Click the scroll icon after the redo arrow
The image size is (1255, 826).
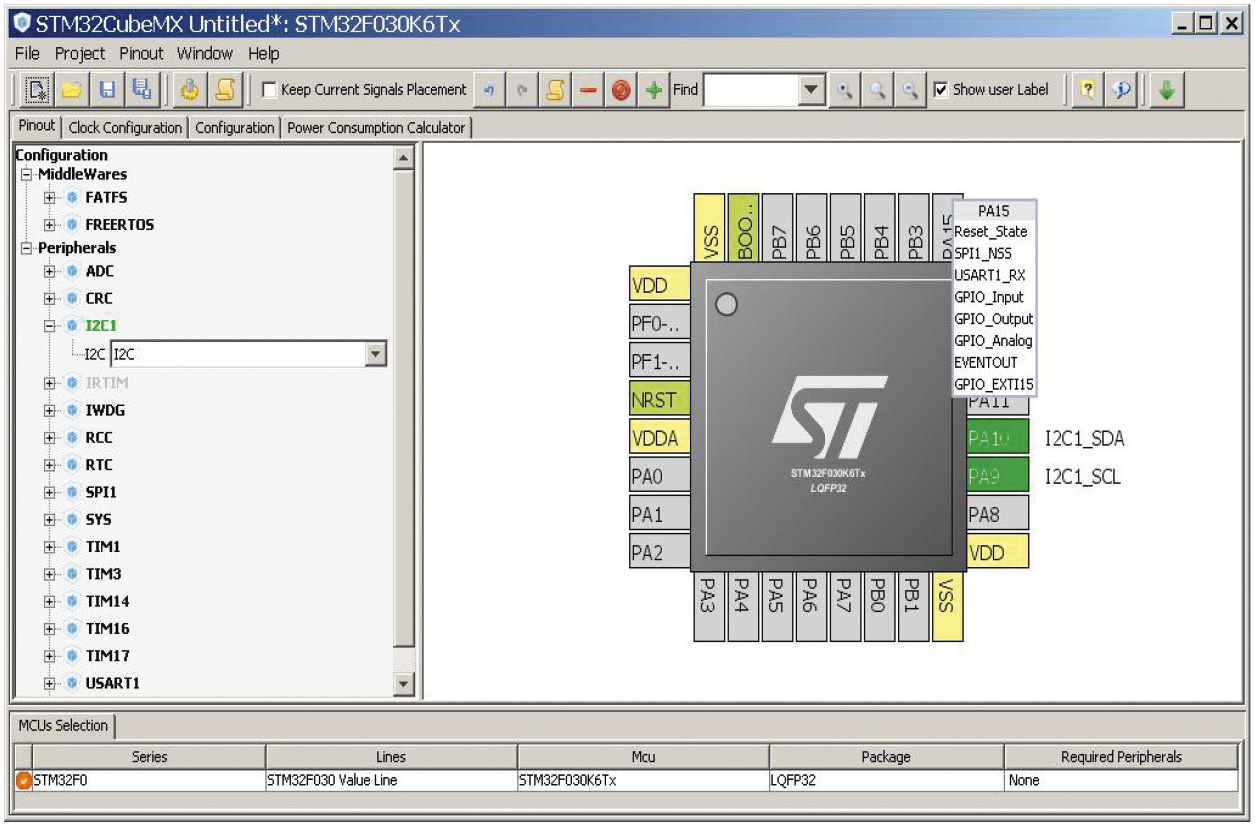(x=555, y=90)
